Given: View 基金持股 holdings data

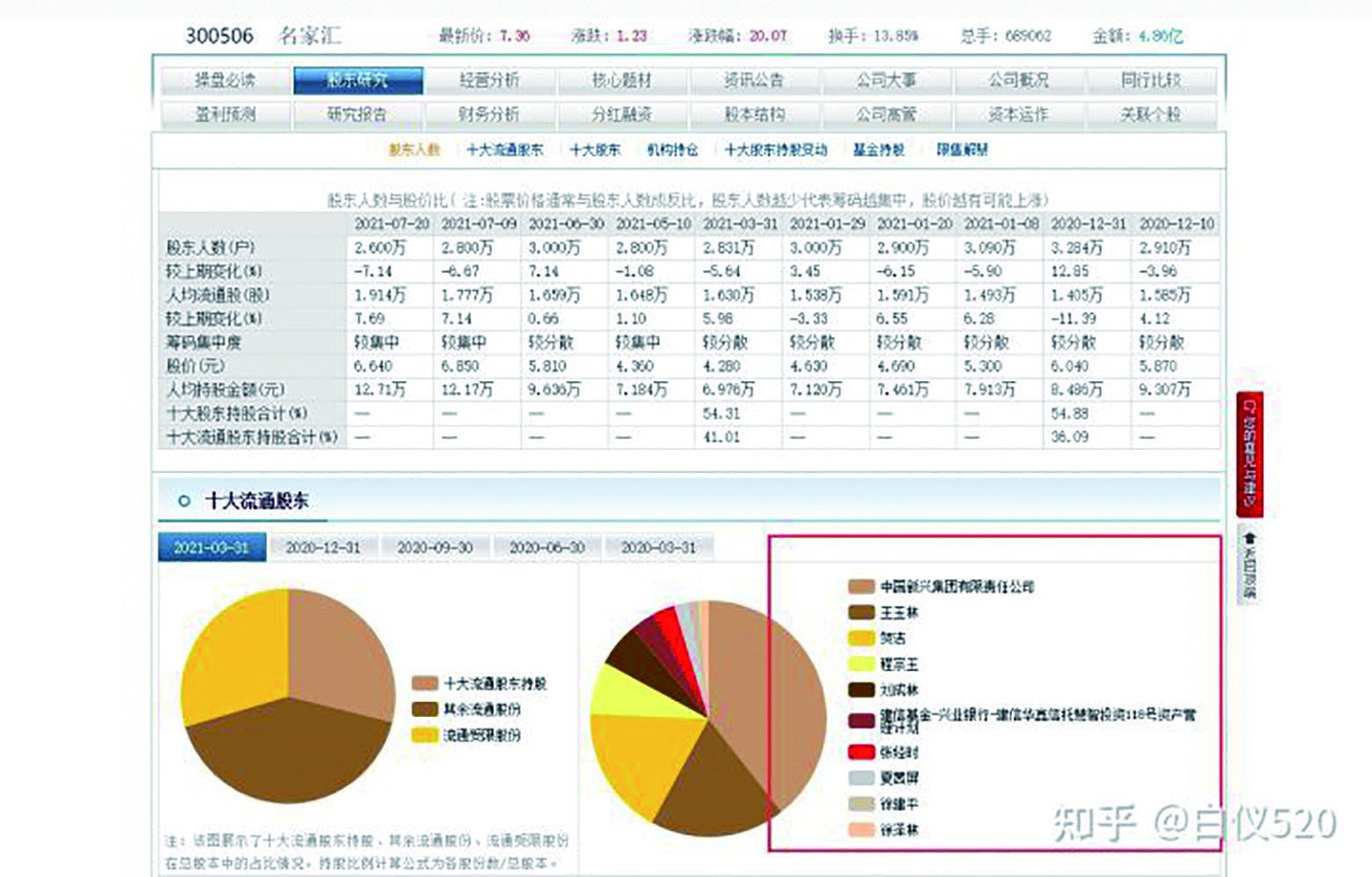Looking at the screenshot, I should pos(876,151).
